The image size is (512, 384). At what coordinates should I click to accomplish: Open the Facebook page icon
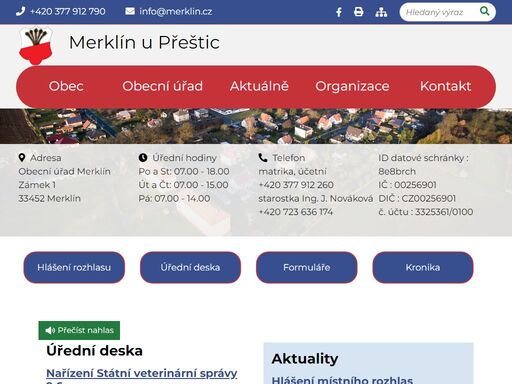point(339,12)
